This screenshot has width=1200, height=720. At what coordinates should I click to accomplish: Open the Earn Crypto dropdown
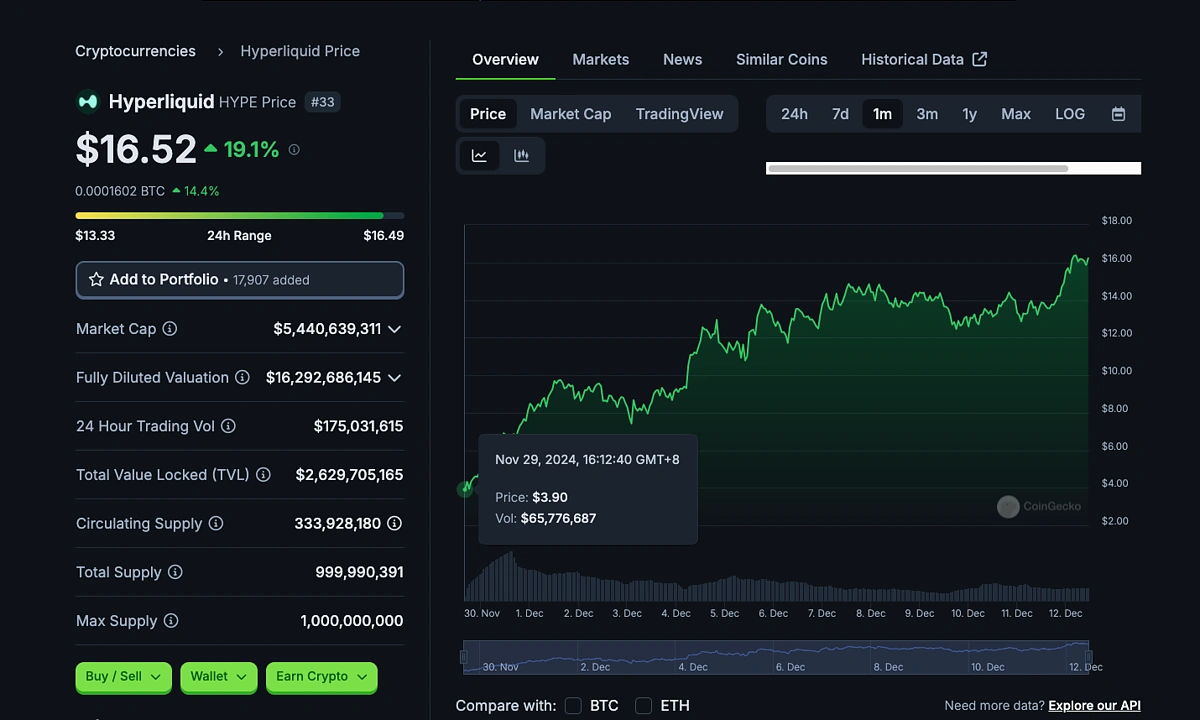(322, 677)
